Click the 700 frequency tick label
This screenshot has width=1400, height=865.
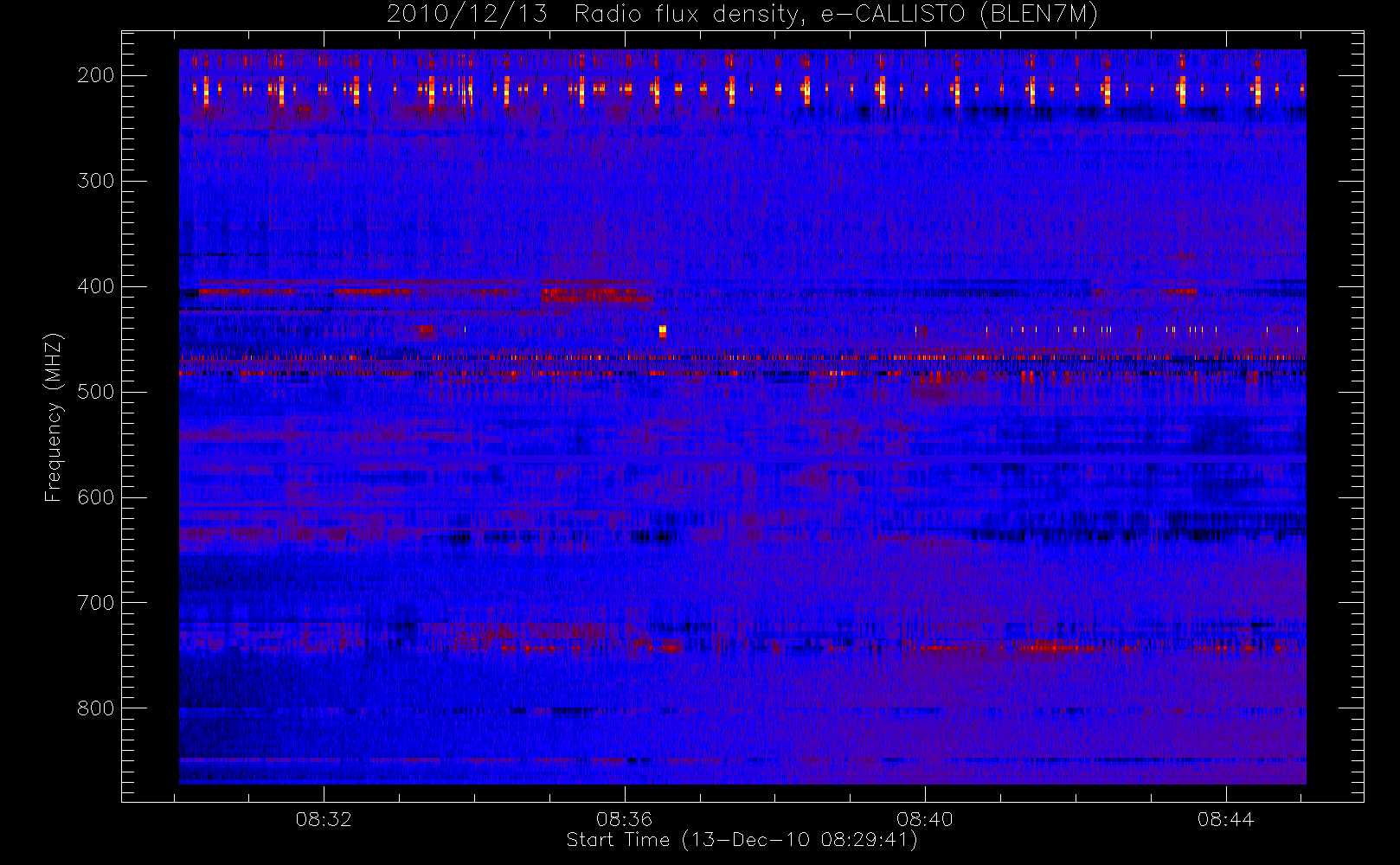(x=96, y=603)
